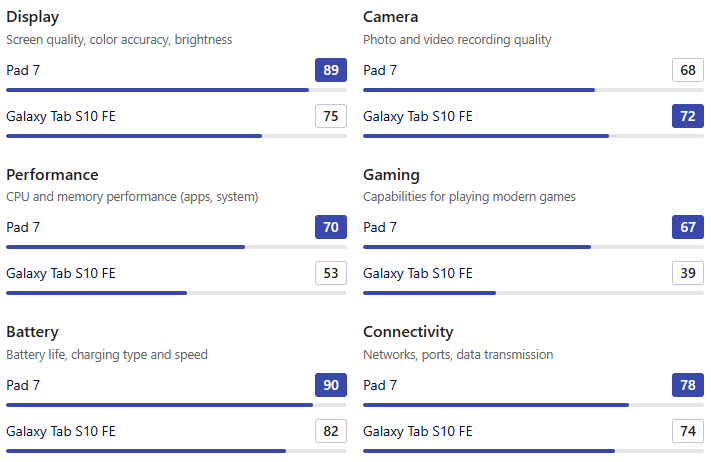Viewport: 711px width, 462px height.
Task: Click Galaxy Tab S10 FE Display progress bar
Action: [x=176, y=136]
